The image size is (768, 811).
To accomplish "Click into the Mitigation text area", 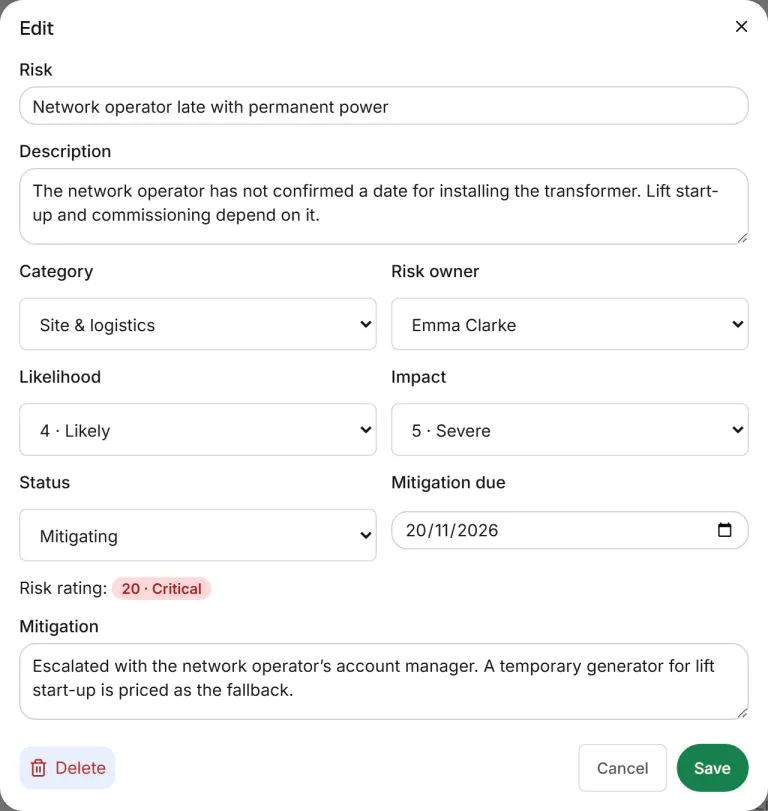I will pyautogui.click(x=384, y=682).
